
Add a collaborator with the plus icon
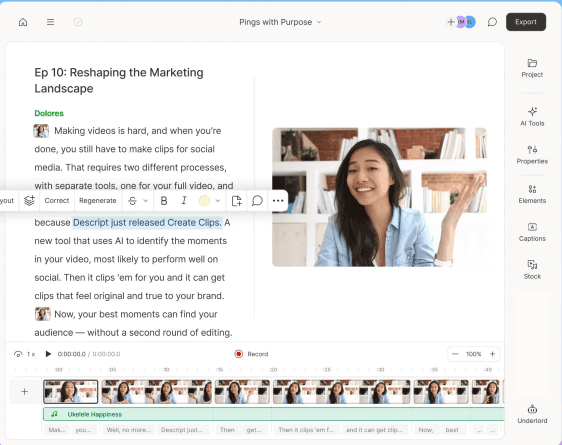pos(451,22)
